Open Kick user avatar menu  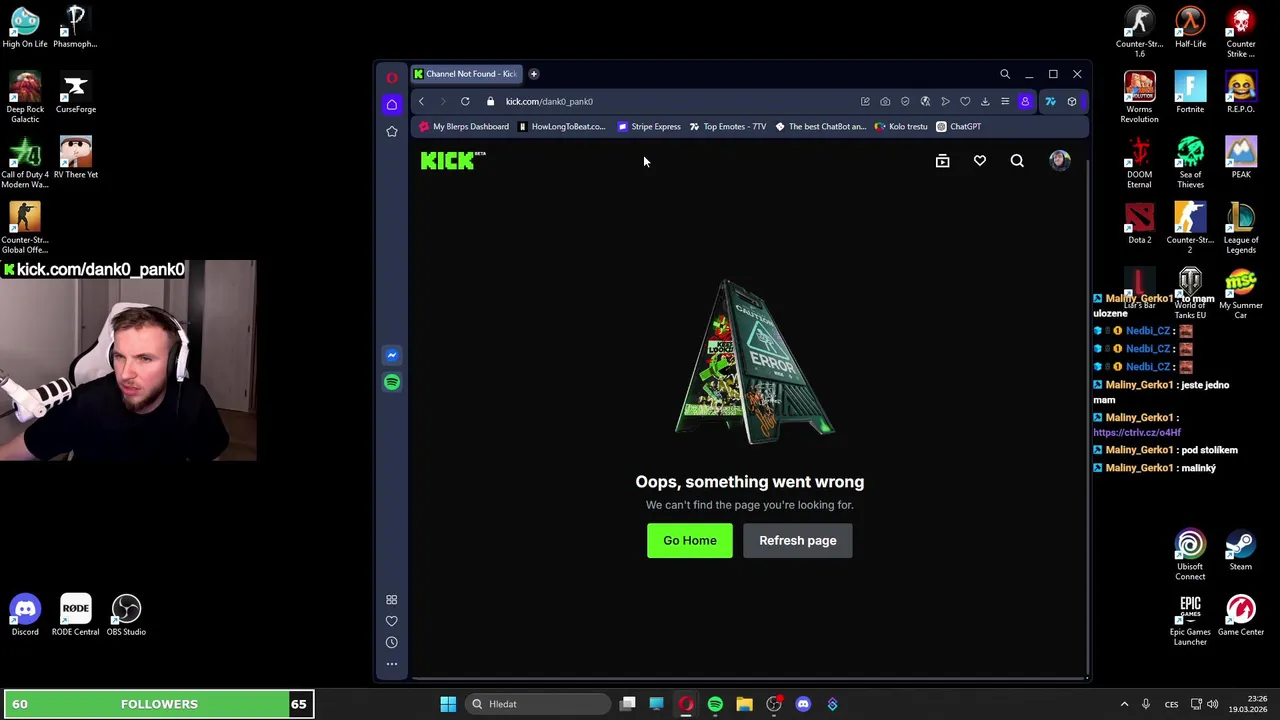tap(1060, 161)
